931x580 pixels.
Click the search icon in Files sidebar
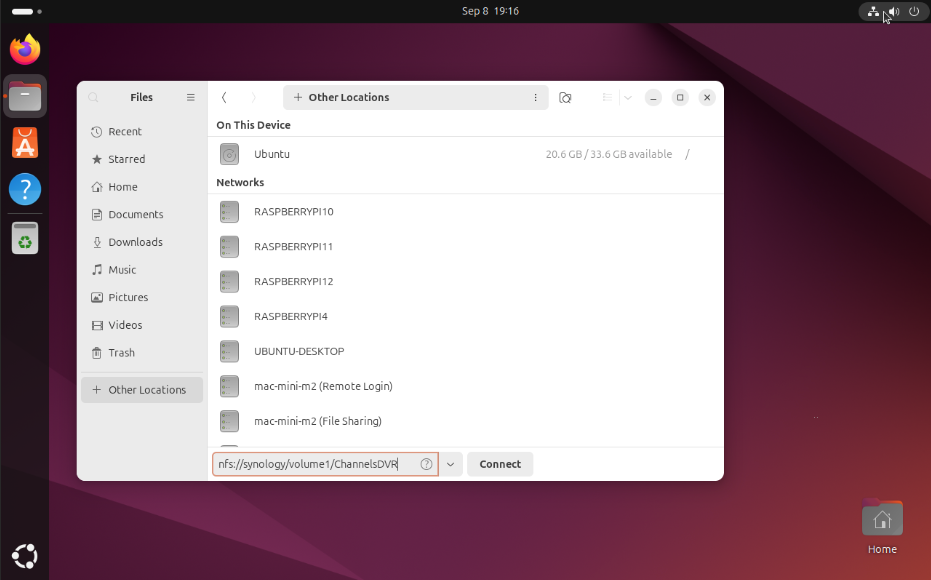(x=93, y=98)
